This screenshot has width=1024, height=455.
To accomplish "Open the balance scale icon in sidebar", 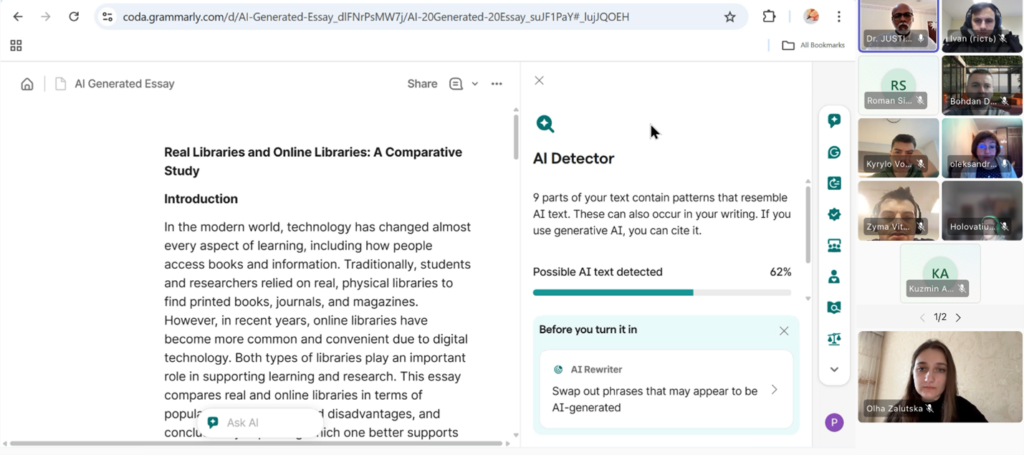I will (x=834, y=339).
